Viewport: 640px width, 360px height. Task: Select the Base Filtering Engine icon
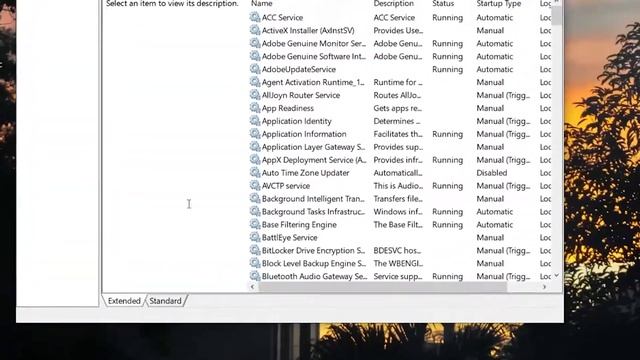255,224
